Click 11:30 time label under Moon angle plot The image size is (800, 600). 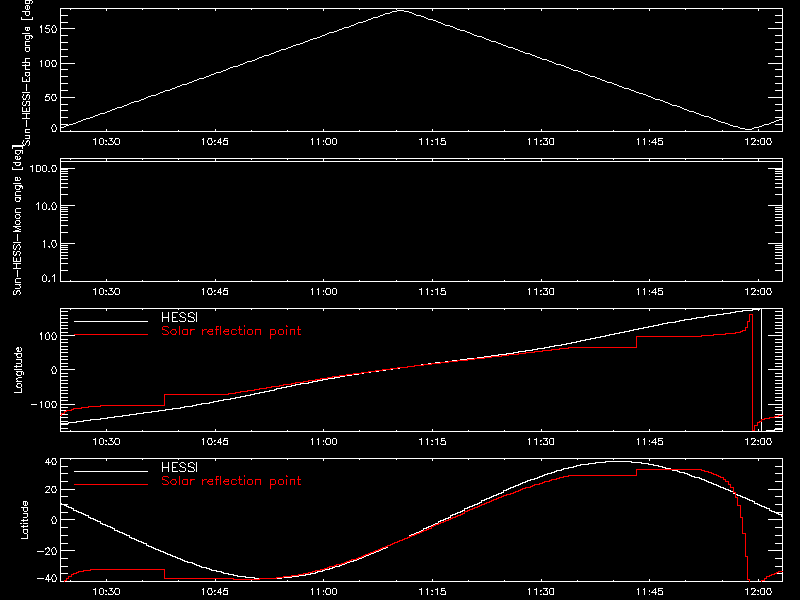(541, 292)
